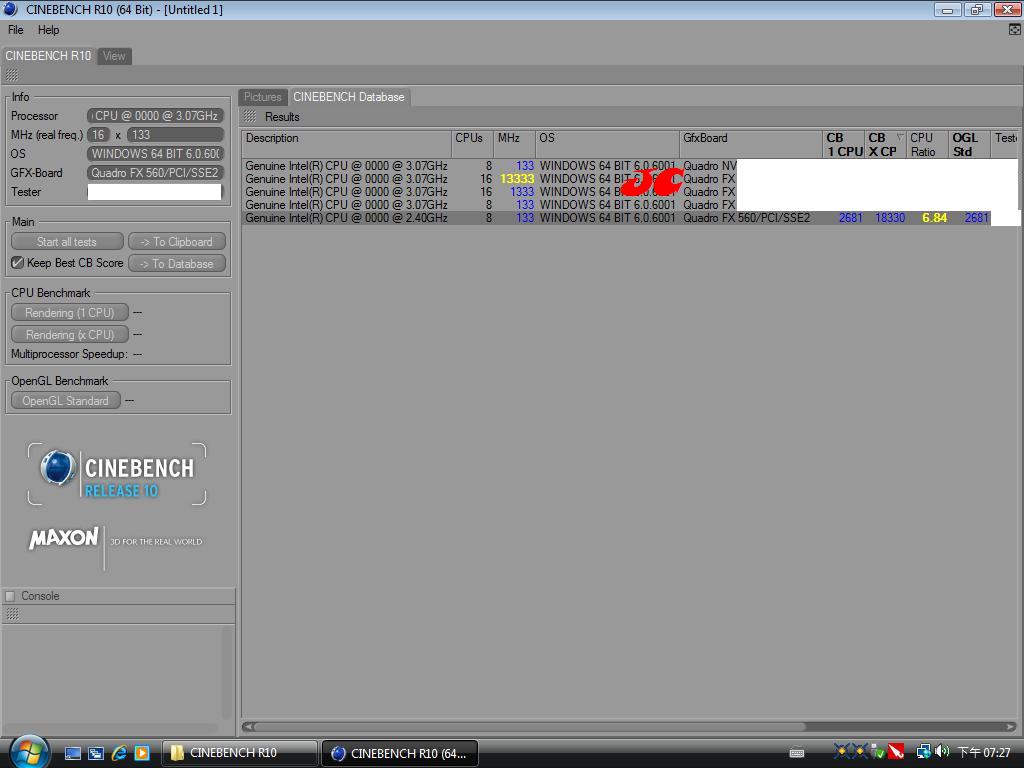
Task: Click the keyboard icon in taskbar
Action: point(797,753)
